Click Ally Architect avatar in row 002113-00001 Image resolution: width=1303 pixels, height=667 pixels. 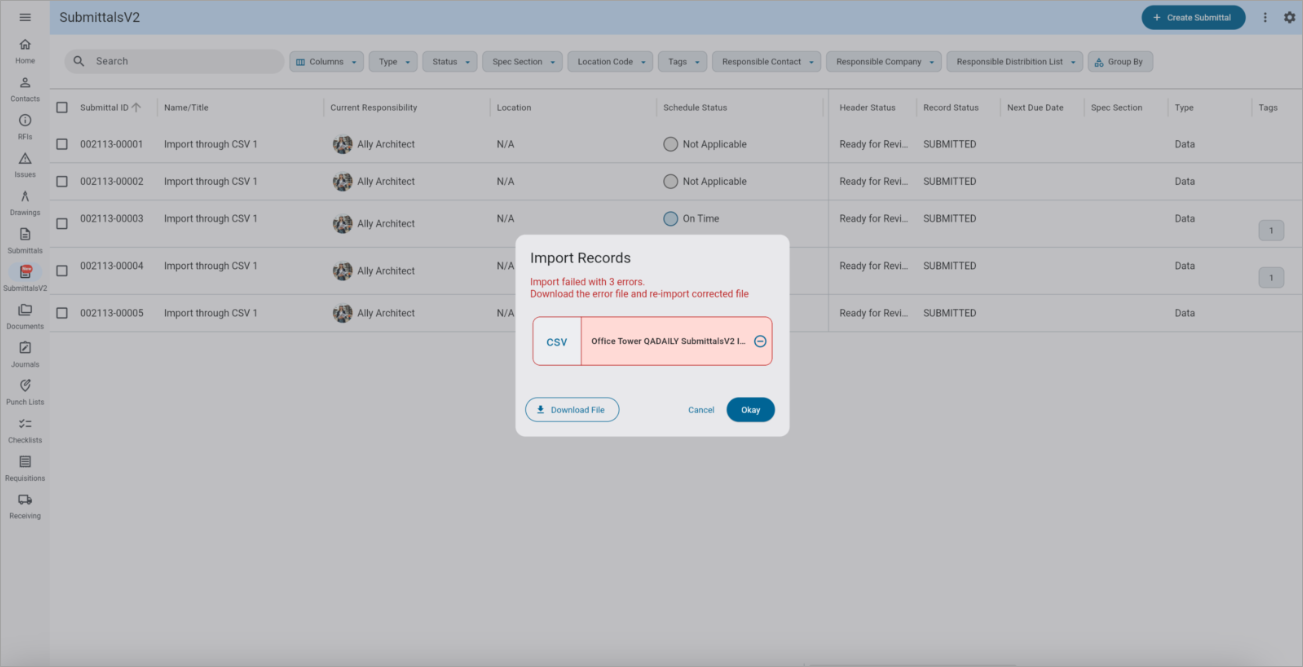pos(343,144)
